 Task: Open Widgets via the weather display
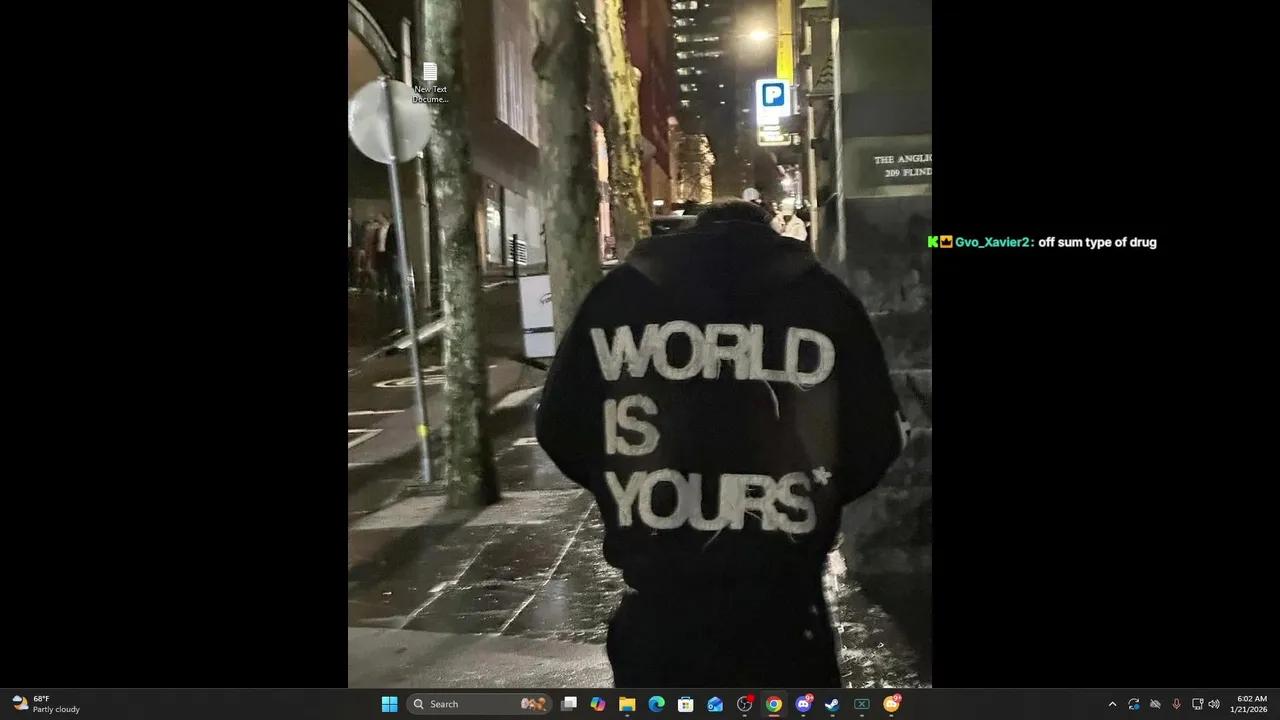(x=40, y=703)
